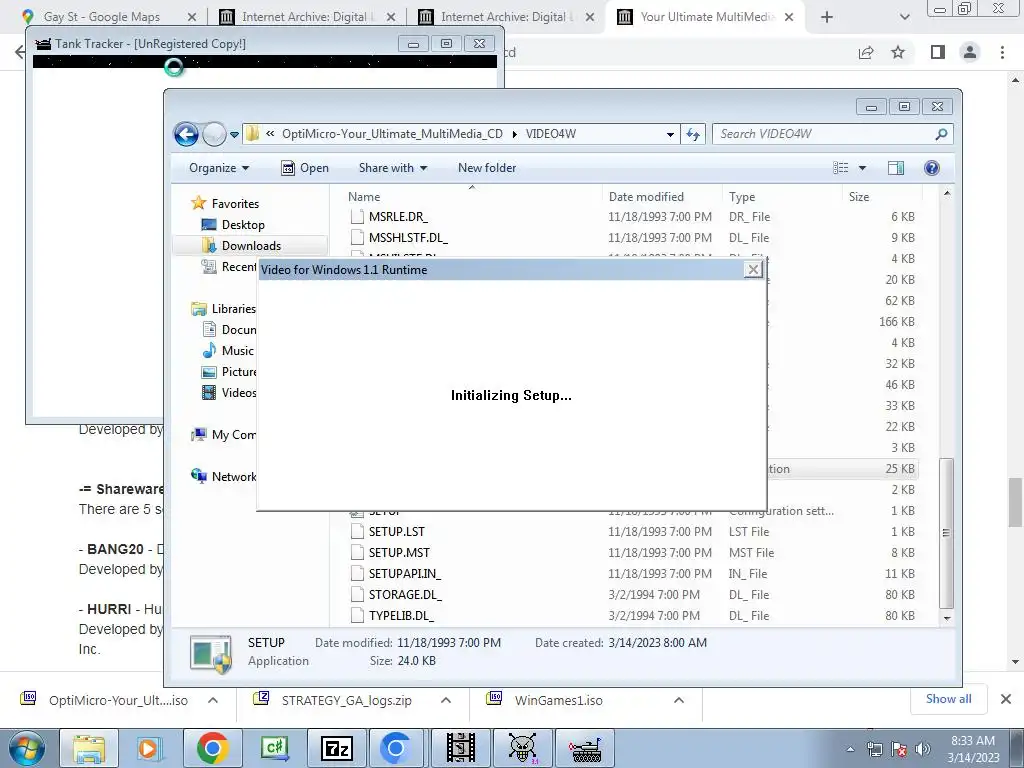Open the Share with dropdown
Viewport: 1024px width, 768px height.
[392, 168]
